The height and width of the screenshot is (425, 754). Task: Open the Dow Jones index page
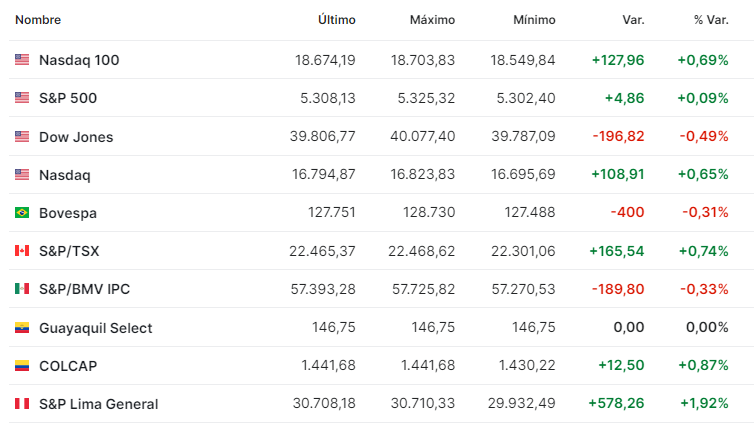(76, 137)
